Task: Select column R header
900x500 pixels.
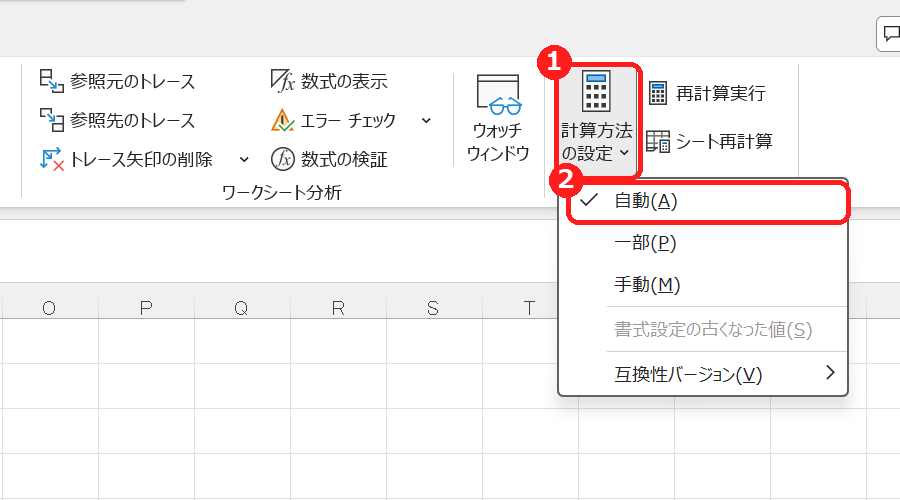Action: click(338, 308)
